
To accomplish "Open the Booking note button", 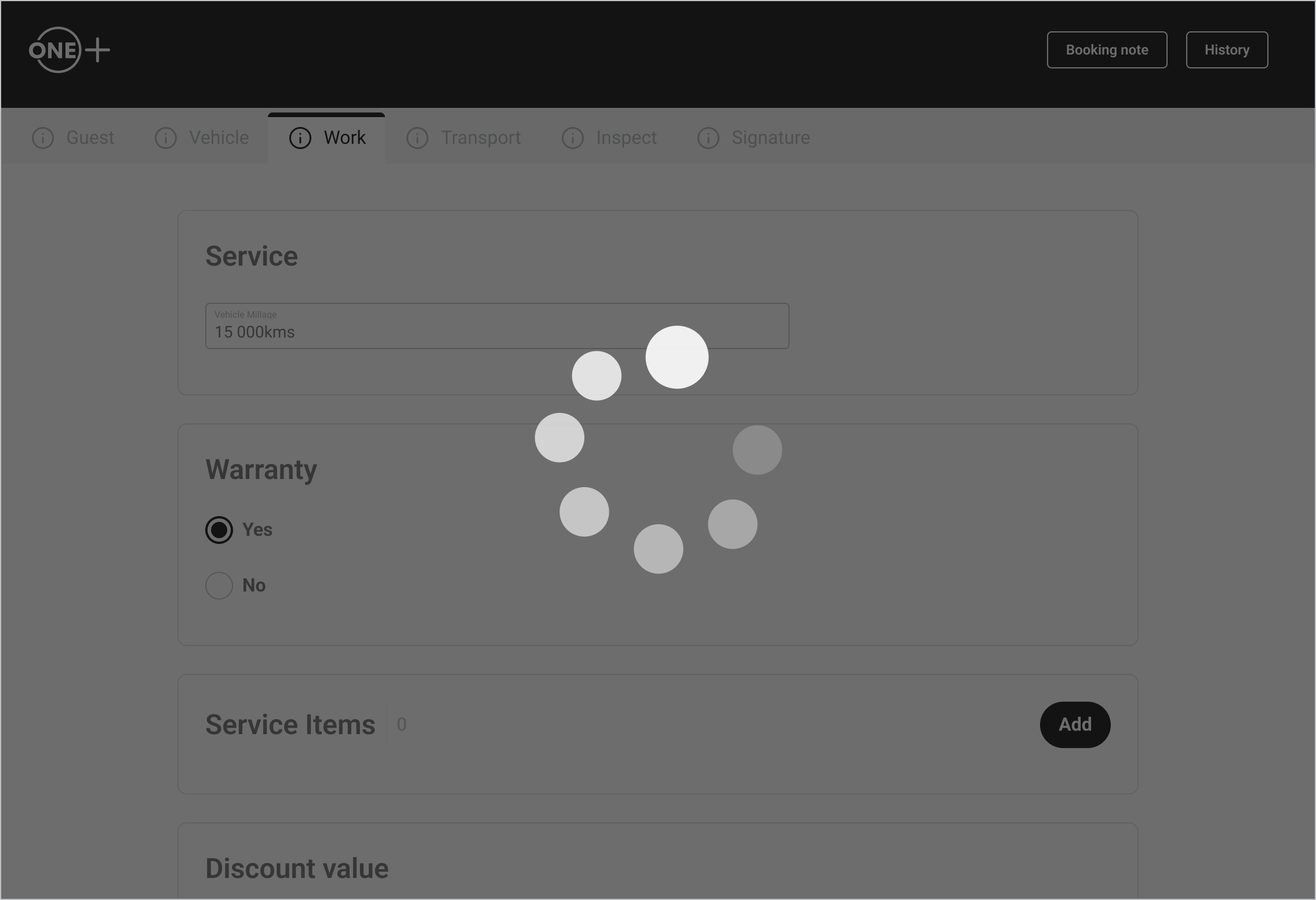I will click(x=1107, y=50).
